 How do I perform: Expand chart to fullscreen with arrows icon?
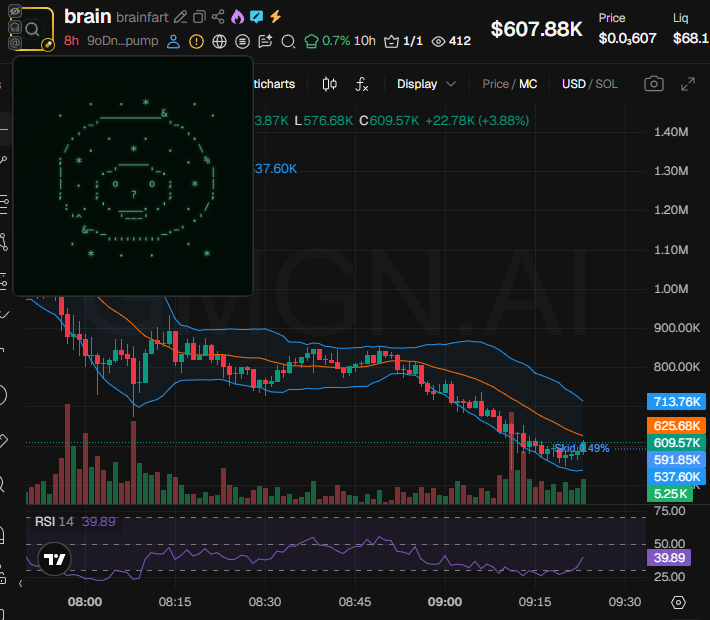pyautogui.click(x=688, y=84)
